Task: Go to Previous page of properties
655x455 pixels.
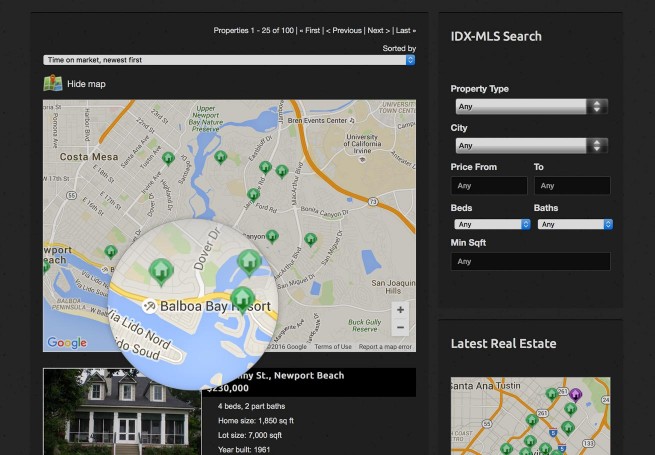Action: [x=344, y=31]
